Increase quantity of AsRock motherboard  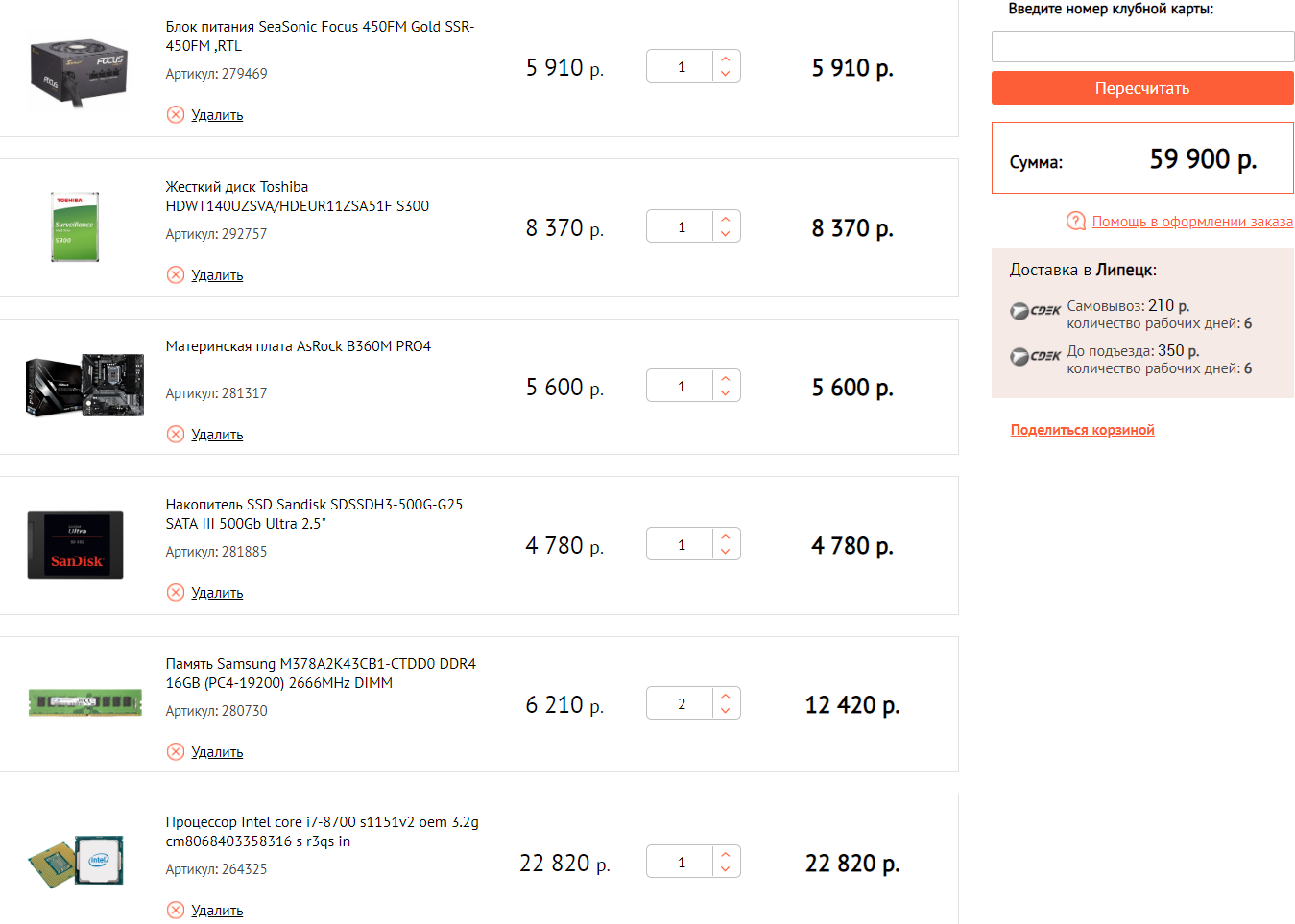pyautogui.click(x=726, y=378)
